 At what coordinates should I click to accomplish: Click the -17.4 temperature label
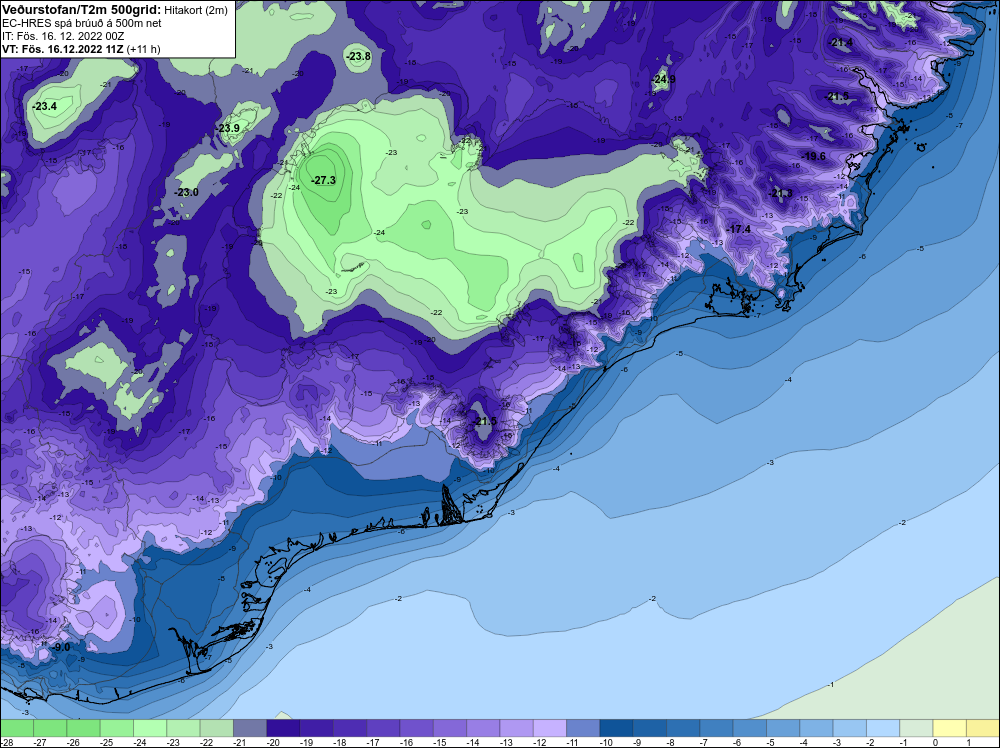(x=739, y=229)
